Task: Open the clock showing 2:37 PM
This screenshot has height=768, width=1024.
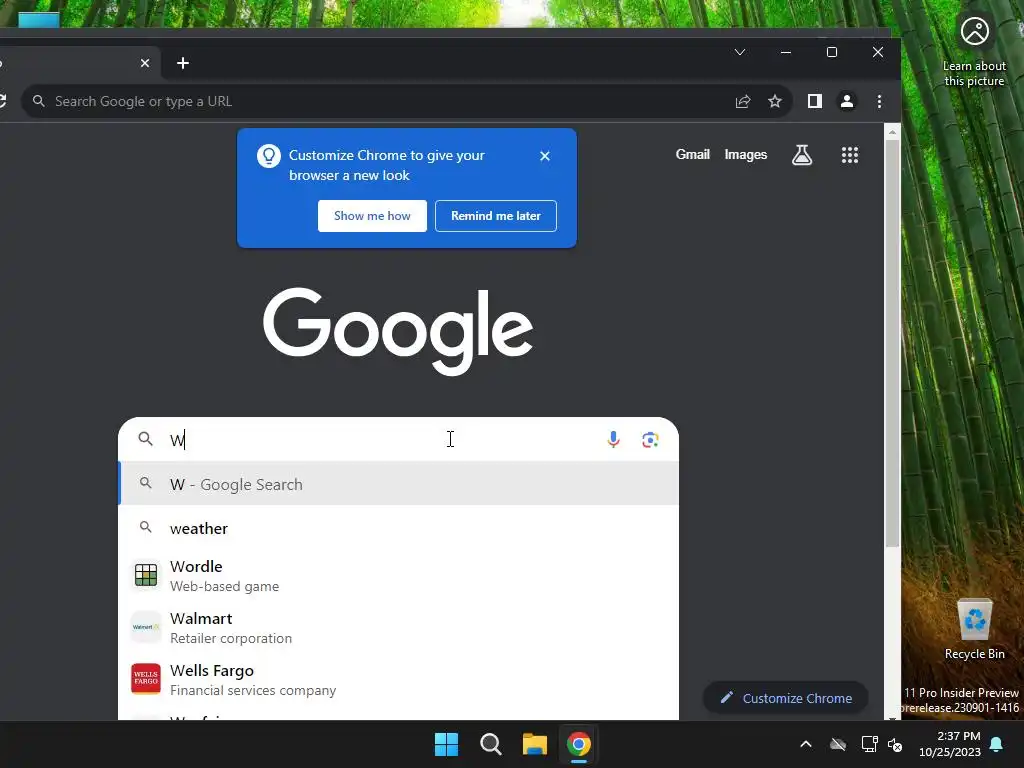Action: click(x=950, y=744)
